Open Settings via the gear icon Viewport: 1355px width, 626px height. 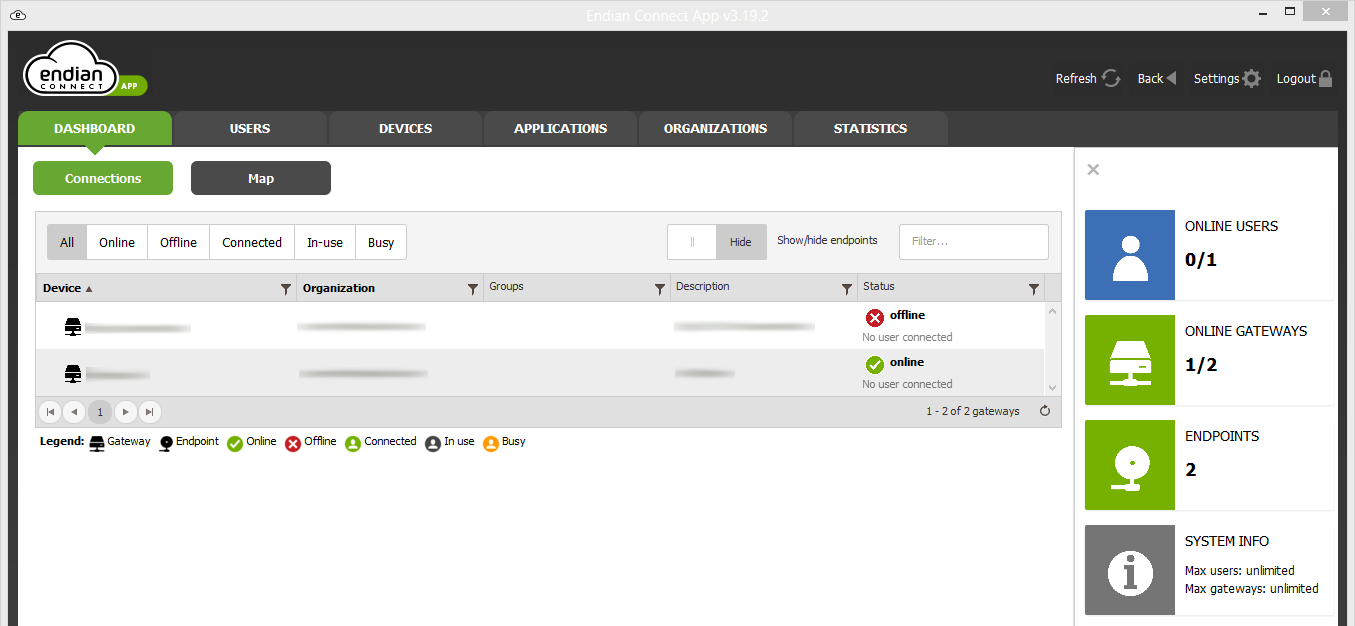pyautogui.click(x=1252, y=78)
